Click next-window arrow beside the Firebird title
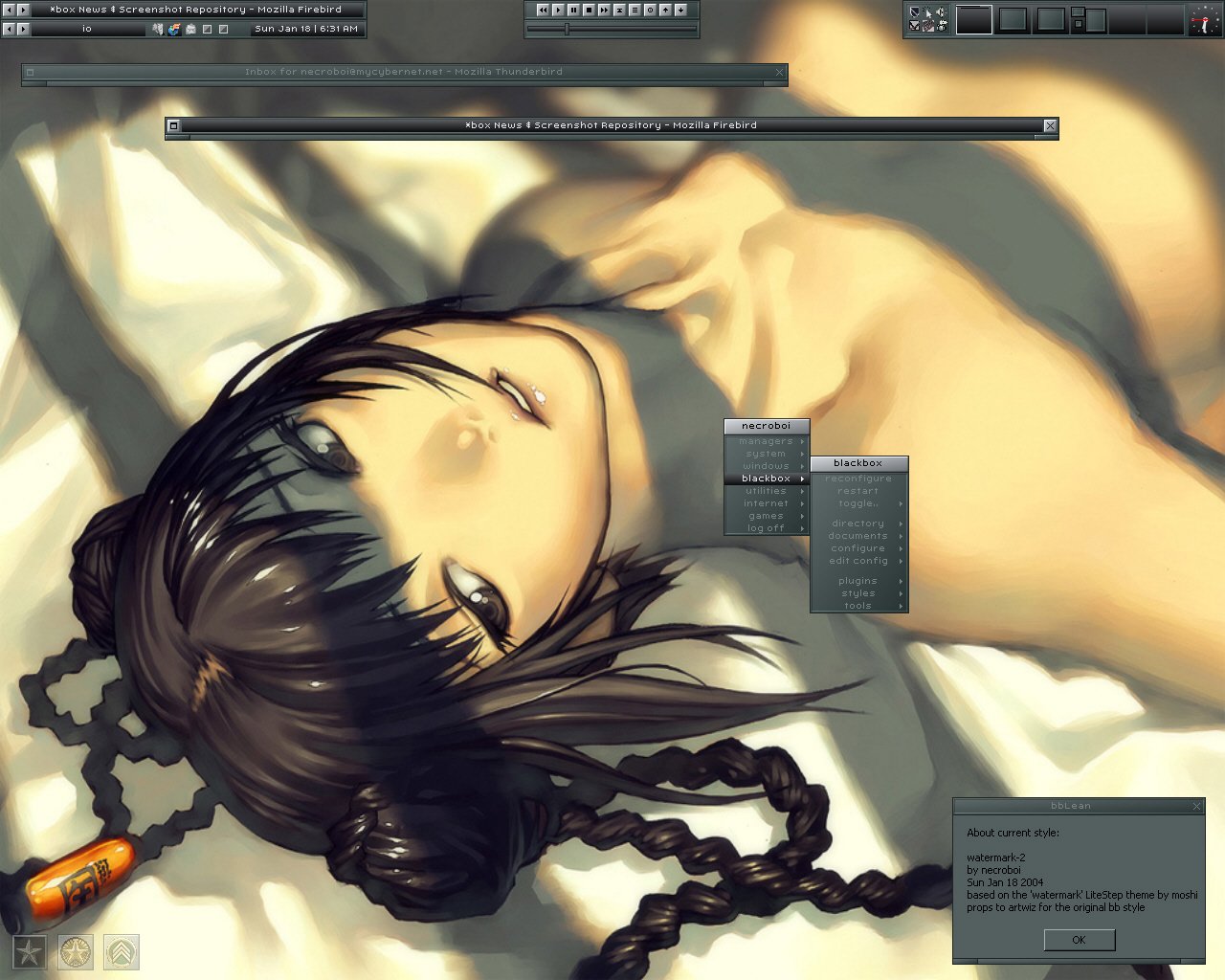1225x980 pixels. point(24,10)
